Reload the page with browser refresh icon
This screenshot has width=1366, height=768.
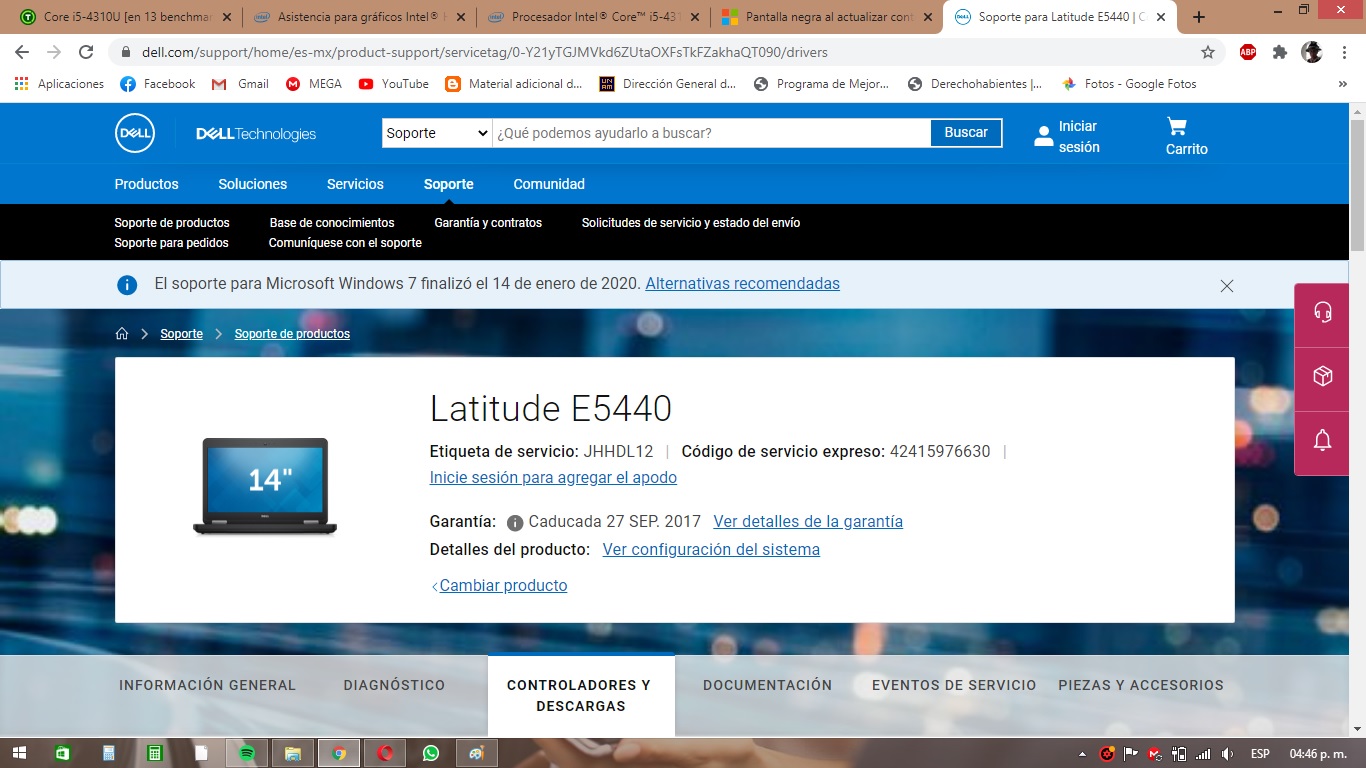point(86,52)
